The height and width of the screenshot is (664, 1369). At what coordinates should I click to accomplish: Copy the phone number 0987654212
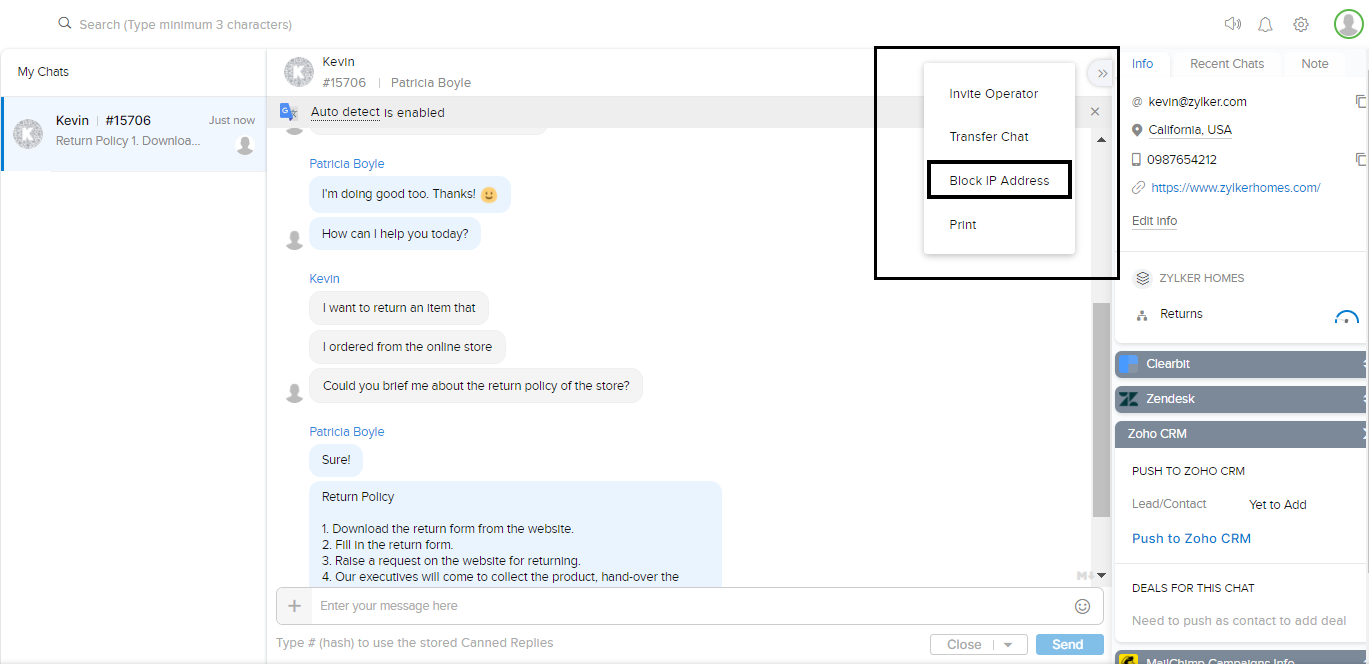coord(1360,159)
